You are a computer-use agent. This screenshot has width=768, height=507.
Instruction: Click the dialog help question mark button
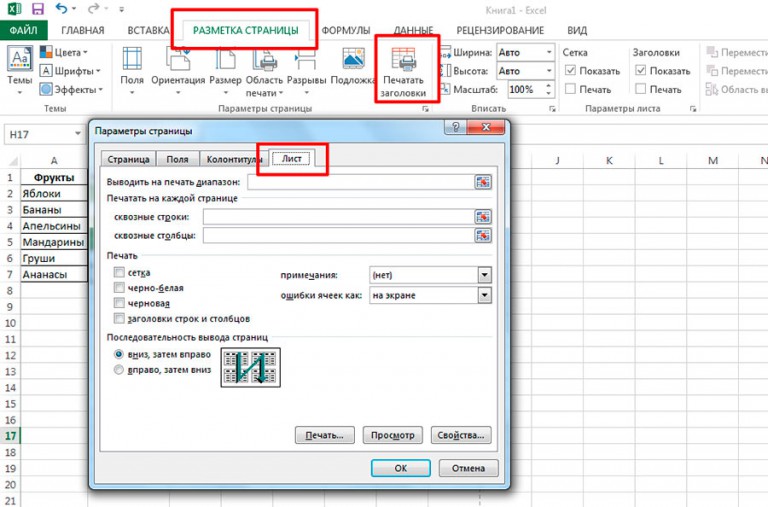(x=456, y=127)
